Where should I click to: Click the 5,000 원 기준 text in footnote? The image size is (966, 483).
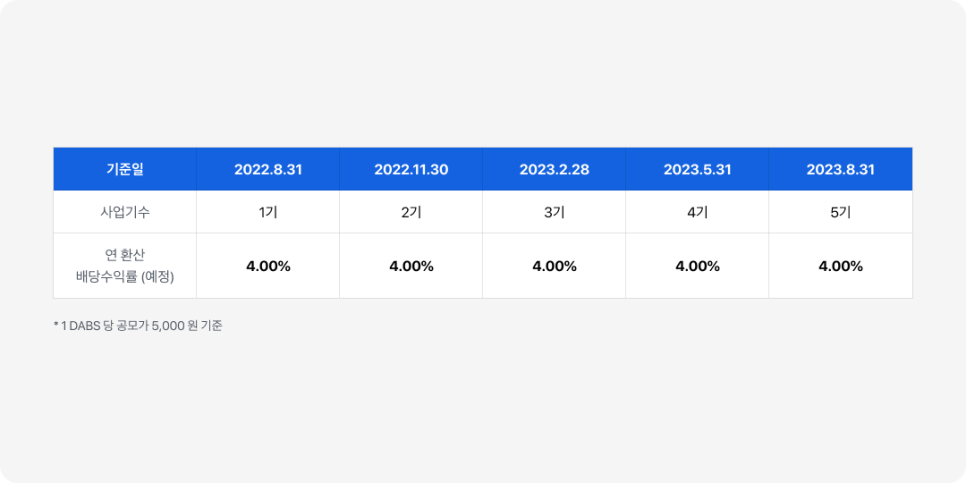[x=187, y=326]
